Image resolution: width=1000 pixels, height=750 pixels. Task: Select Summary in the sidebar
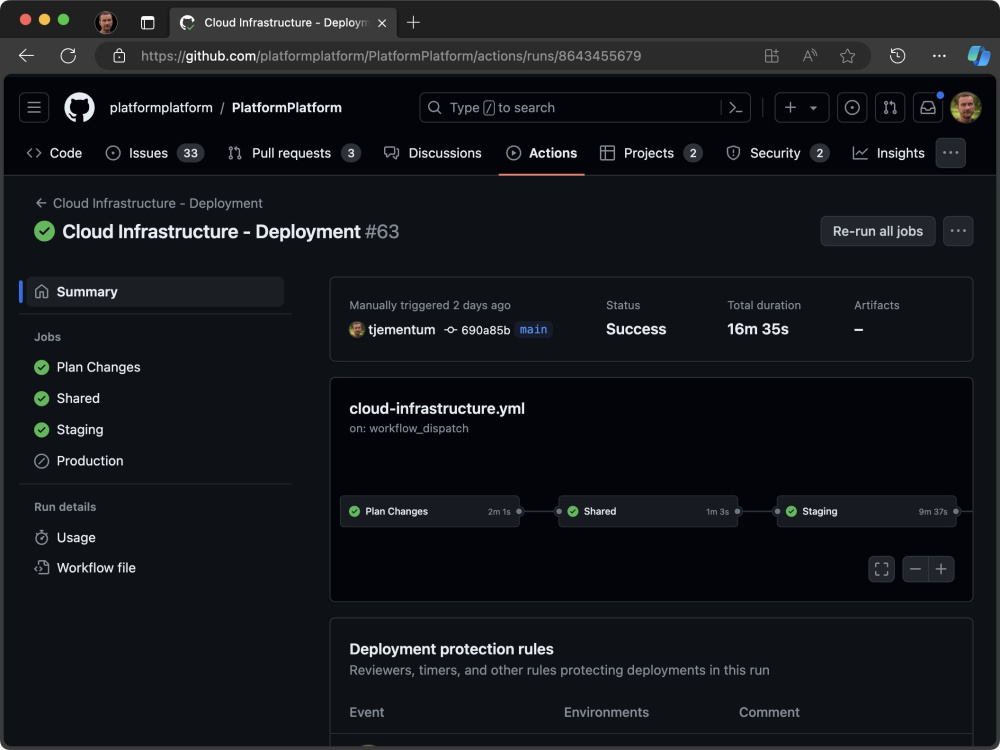pos(155,291)
